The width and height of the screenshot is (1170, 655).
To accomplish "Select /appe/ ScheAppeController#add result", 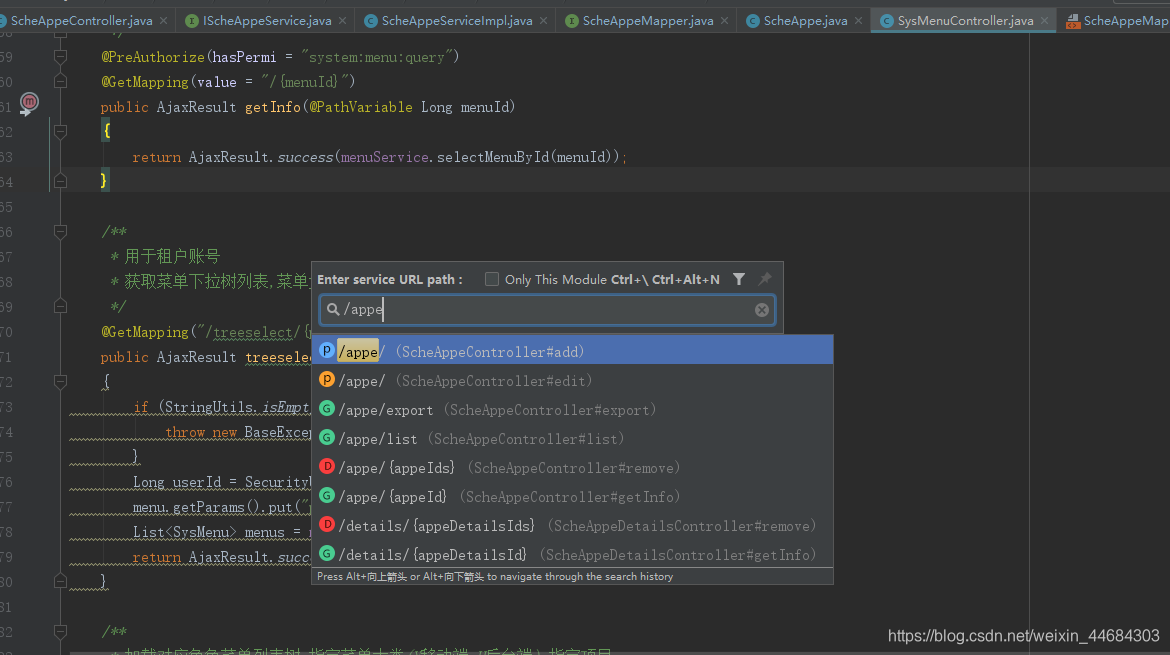I will [572, 351].
